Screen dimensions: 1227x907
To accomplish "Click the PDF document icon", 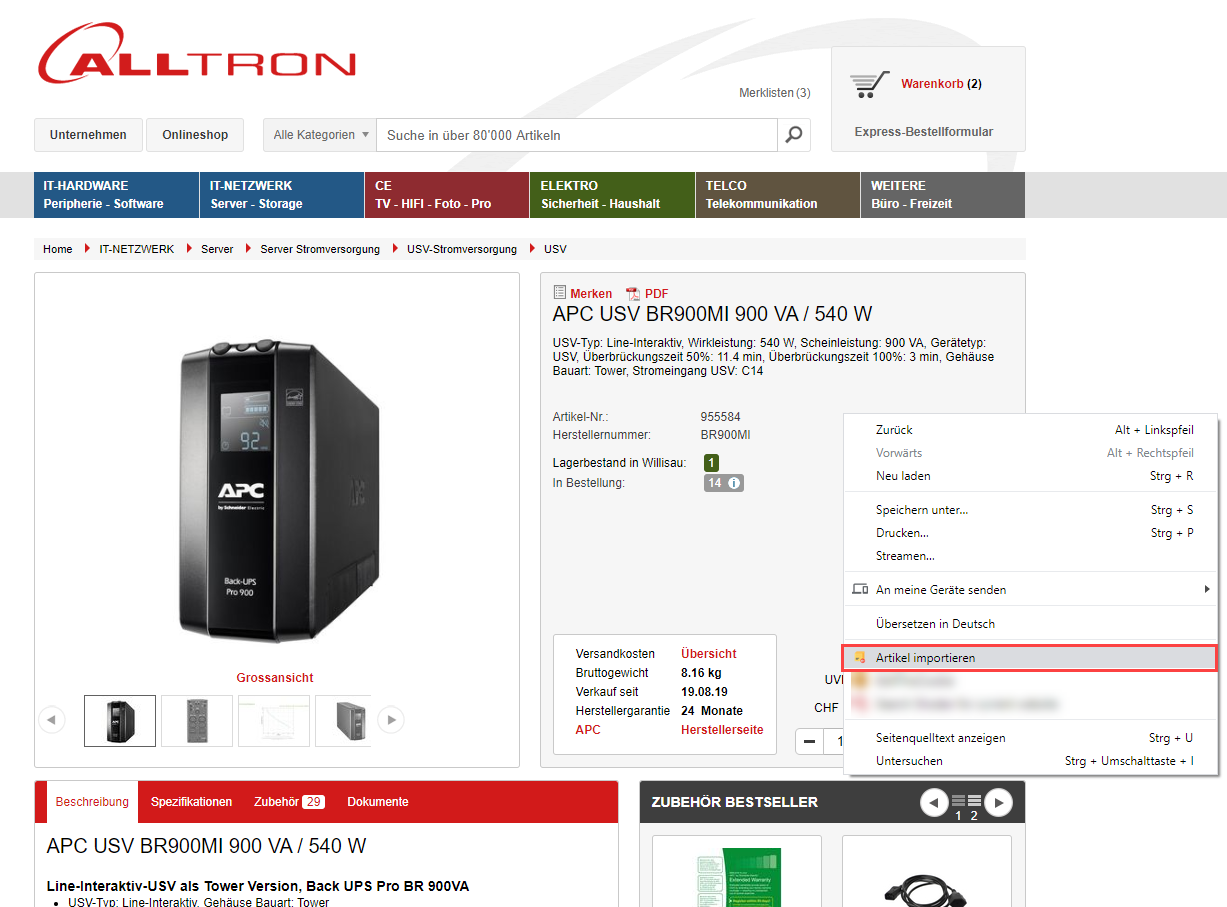I will click(632, 294).
